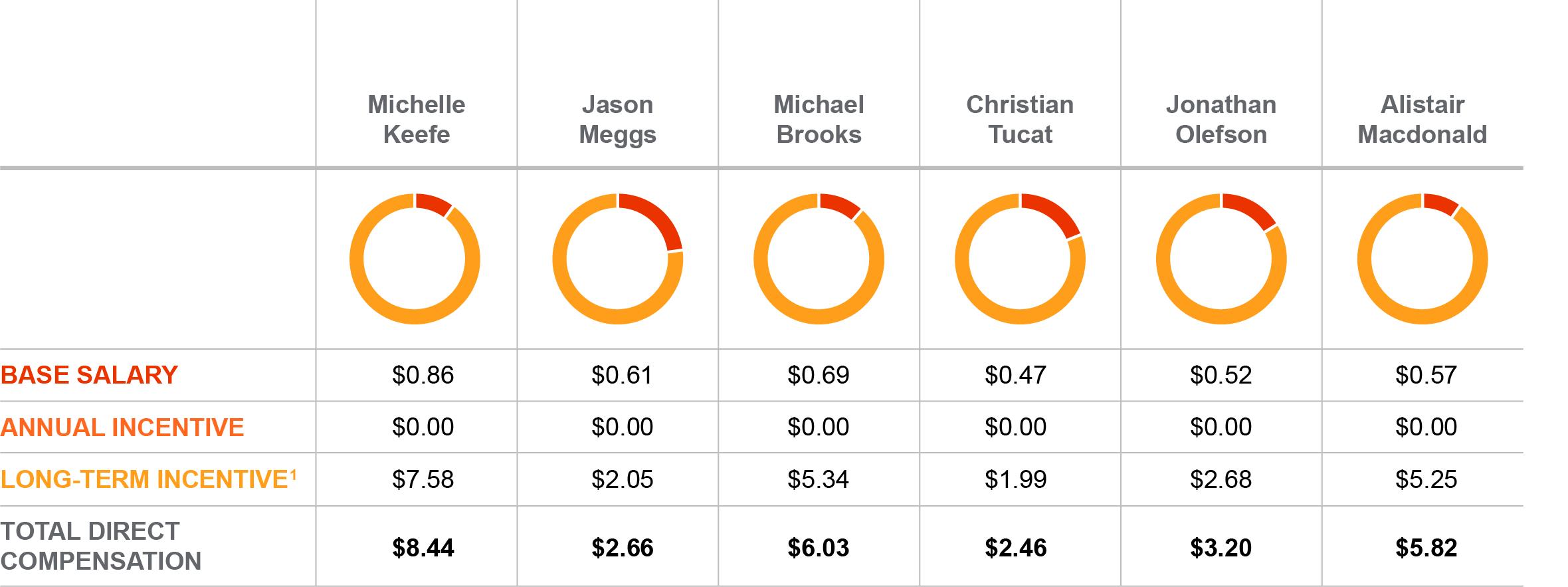Click Jonathan Olefson's $2.68 long-term incentive
1568x587 pixels.
pos(1221,479)
